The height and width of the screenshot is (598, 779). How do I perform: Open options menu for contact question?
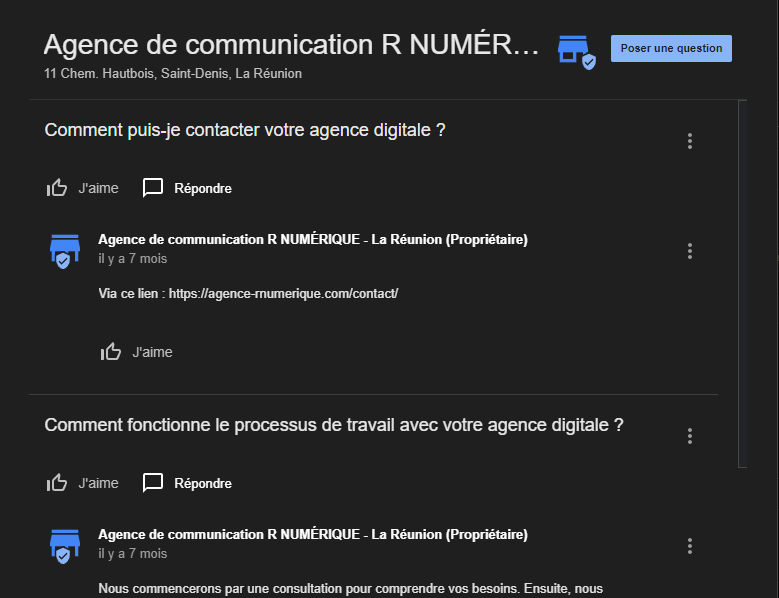[x=690, y=141]
